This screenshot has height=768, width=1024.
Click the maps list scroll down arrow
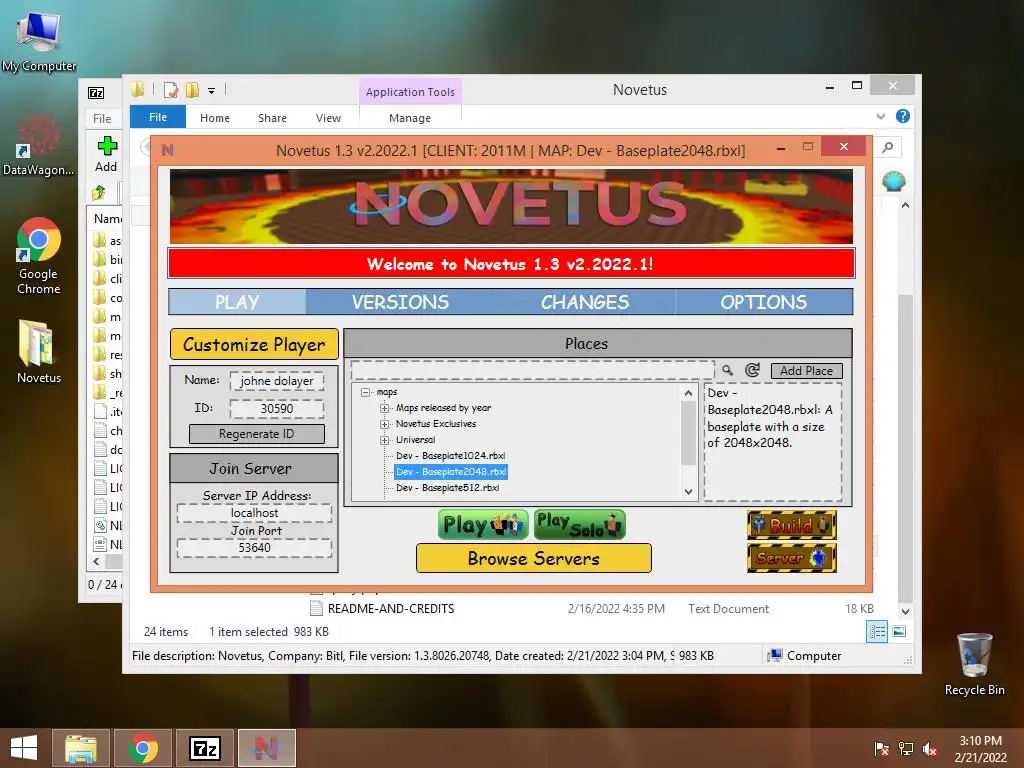pyautogui.click(x=688, y=492)
